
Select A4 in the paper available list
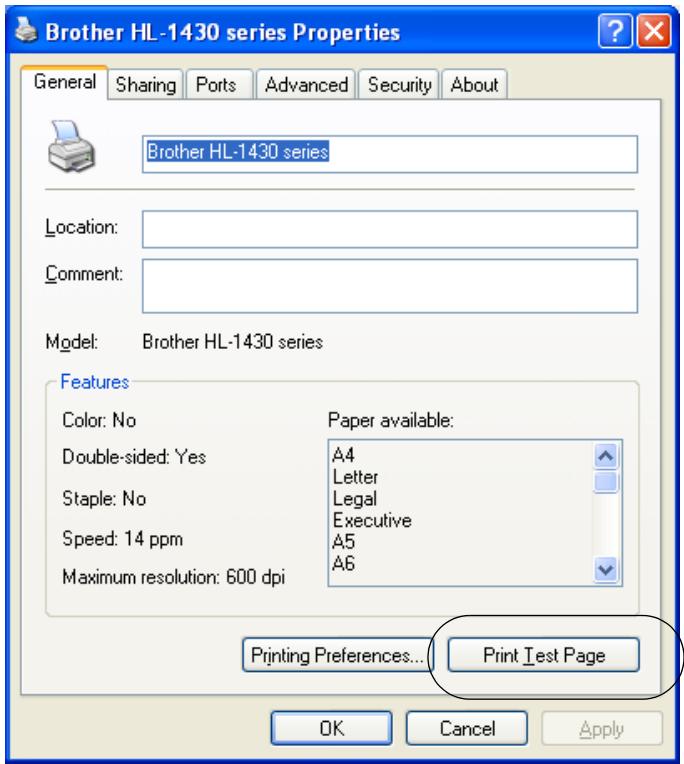343,455
